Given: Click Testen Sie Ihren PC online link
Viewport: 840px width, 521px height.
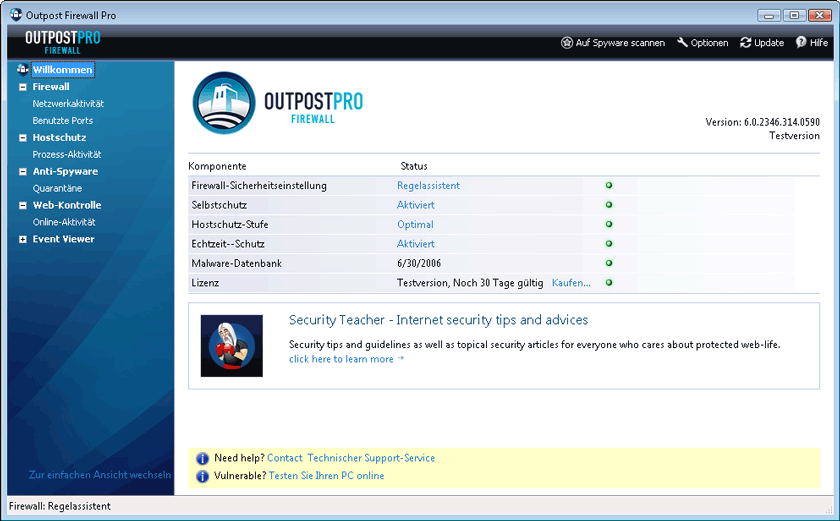Looking at the screenshot, I should point(326,475).
